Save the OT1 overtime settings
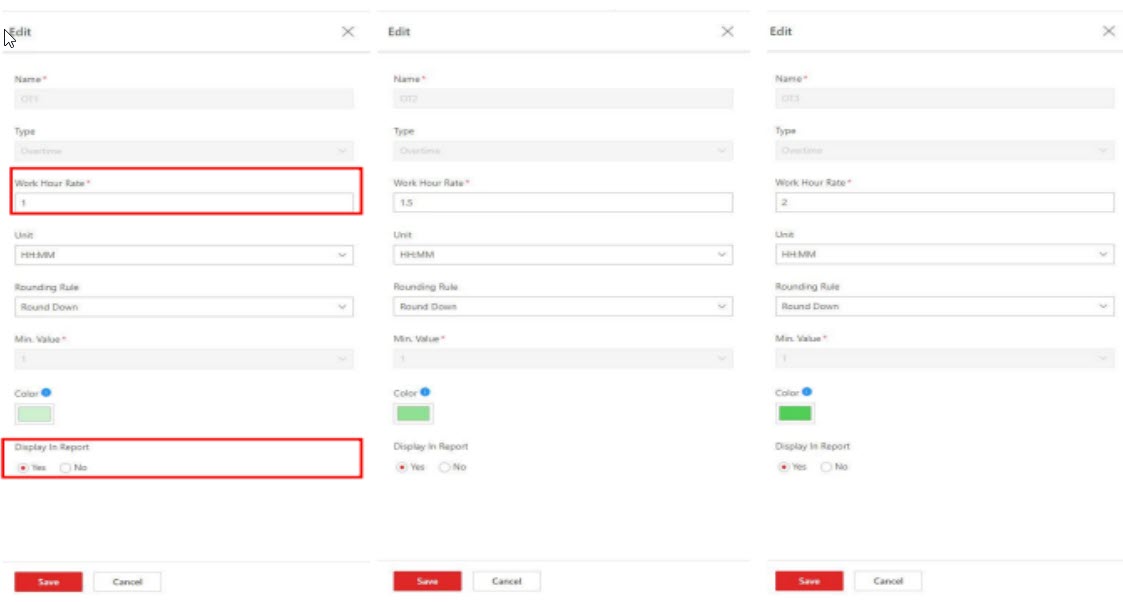 (x=48, y=582)
